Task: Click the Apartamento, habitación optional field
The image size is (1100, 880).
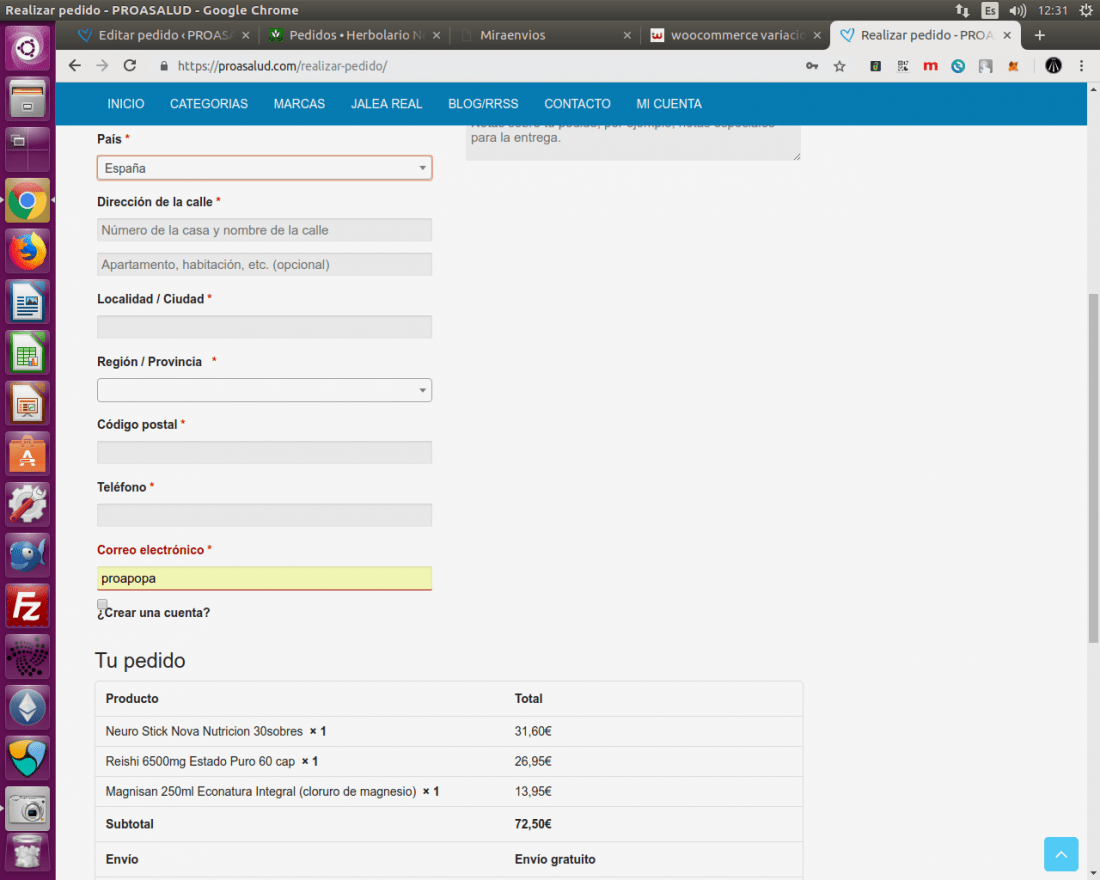Action: tap(264, 265)
